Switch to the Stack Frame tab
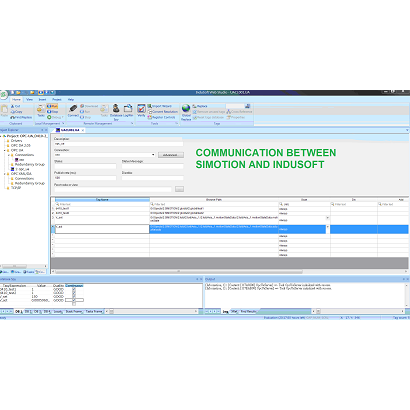Image resolution: width=410 pixels, height=410 pixels. 74,311
